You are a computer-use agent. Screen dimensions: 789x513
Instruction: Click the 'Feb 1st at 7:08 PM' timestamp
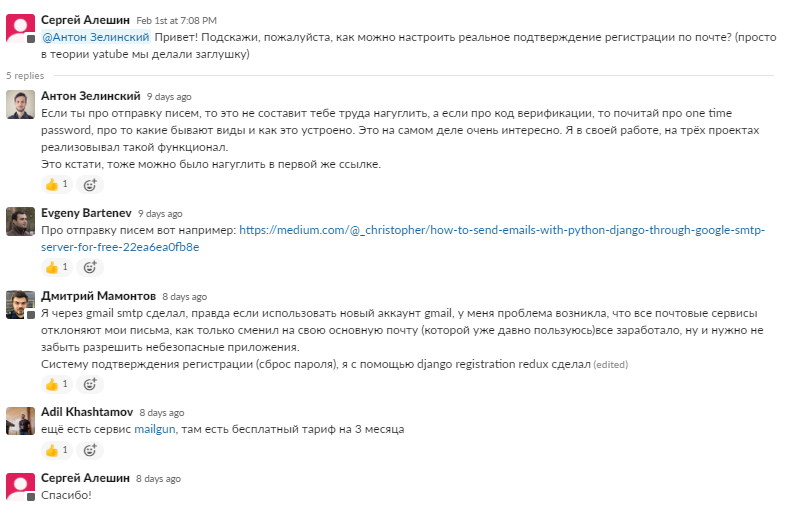177,21
